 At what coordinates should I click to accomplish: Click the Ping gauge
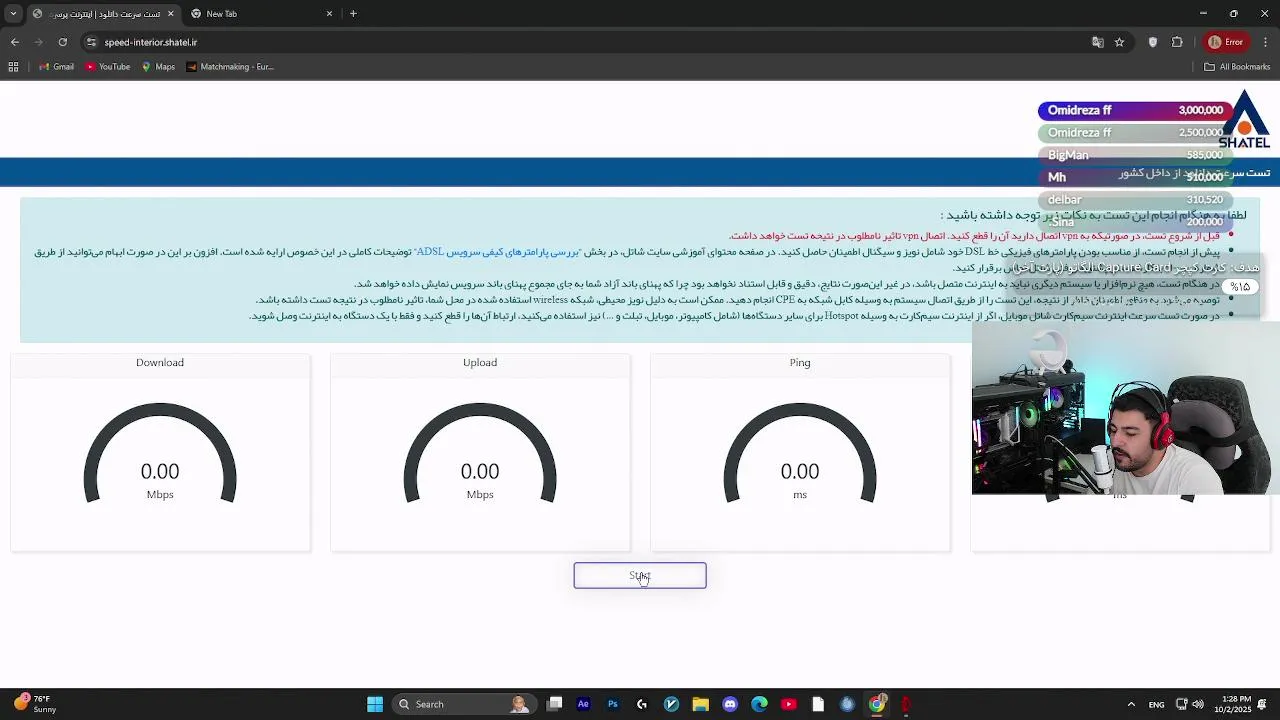800,453
